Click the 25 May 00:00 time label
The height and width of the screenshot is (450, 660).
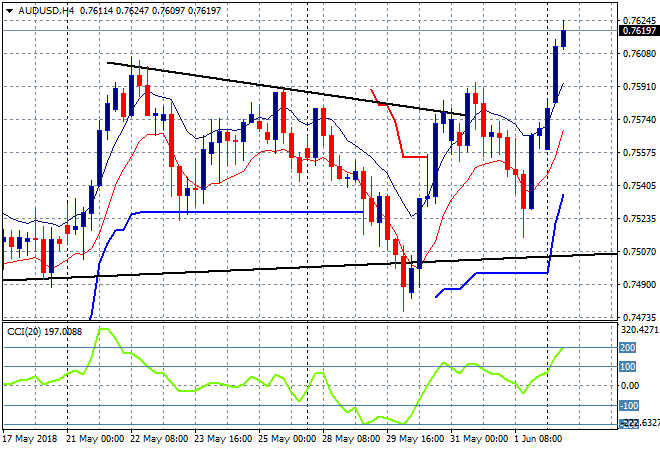[x=287, y=439]
